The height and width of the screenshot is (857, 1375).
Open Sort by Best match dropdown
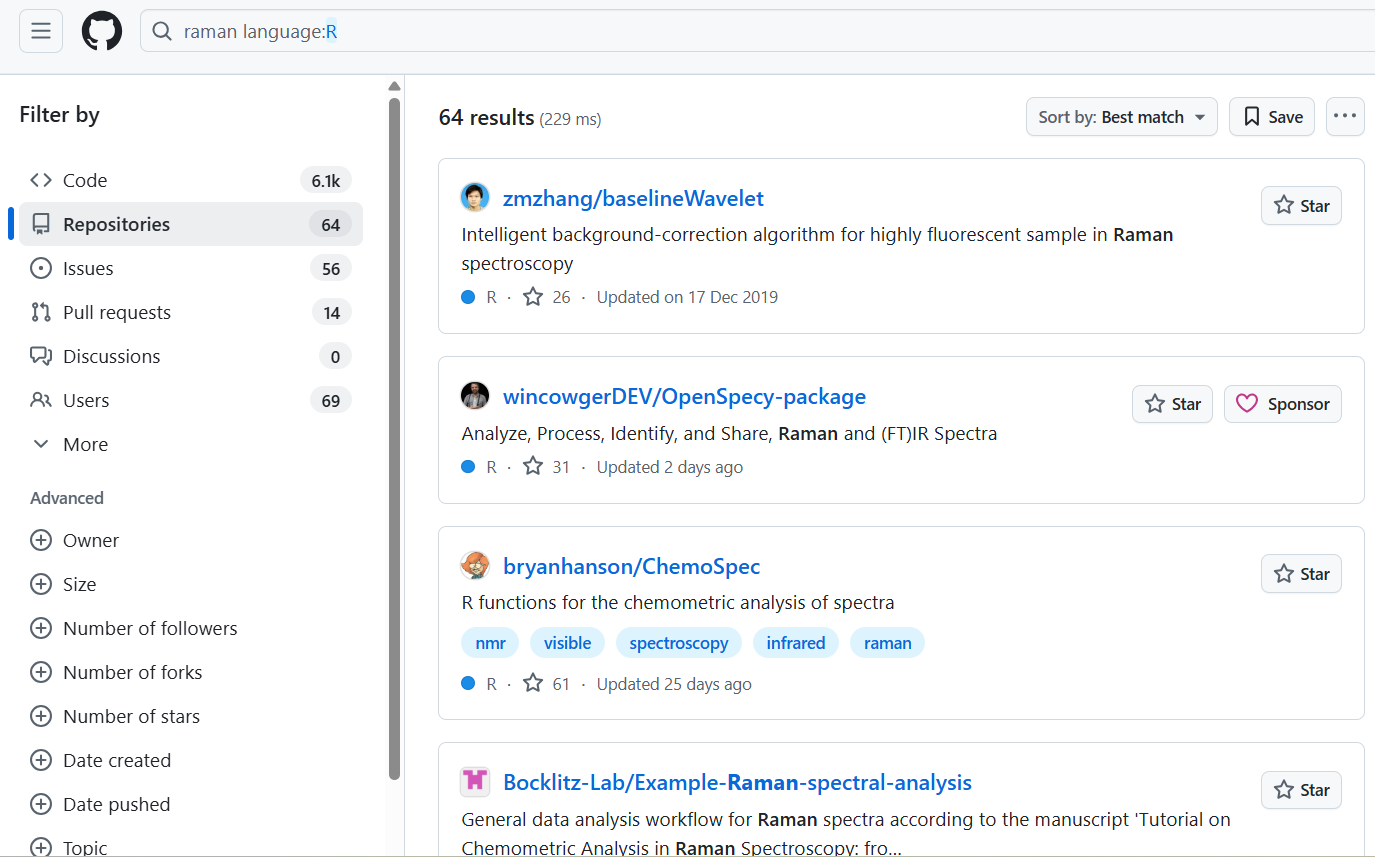[1122, 117]
